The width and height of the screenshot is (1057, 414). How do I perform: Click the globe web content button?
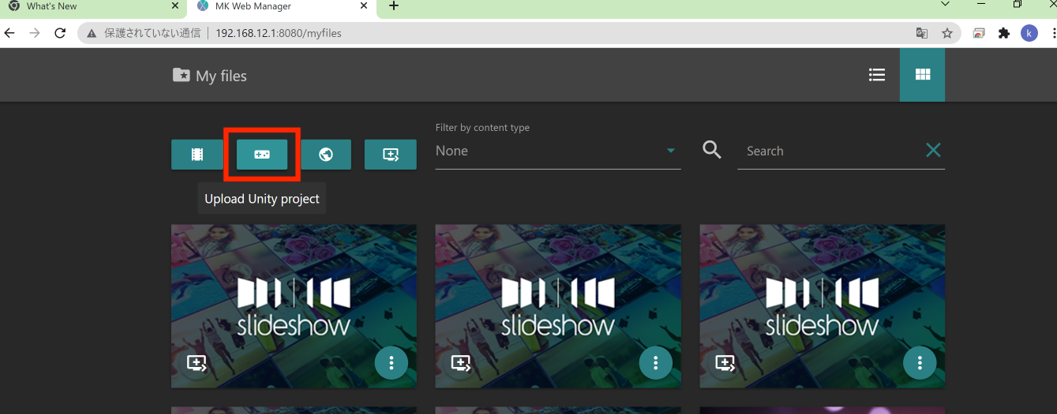coord(326,155)
